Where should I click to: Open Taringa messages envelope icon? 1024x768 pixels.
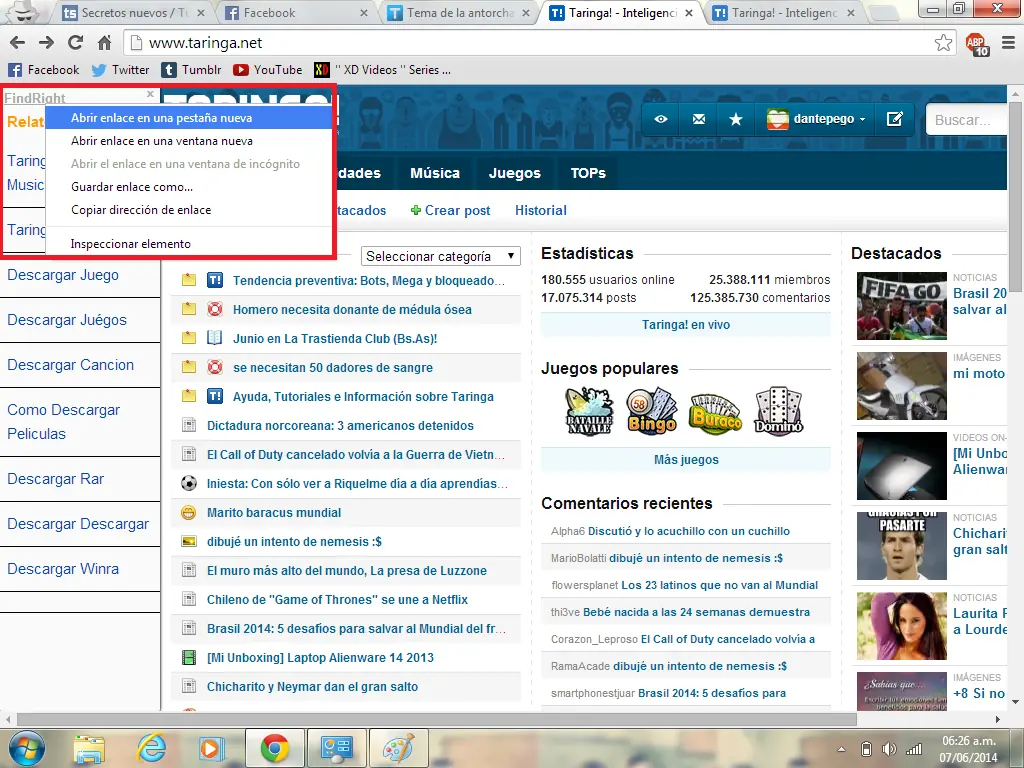click(x=699, y=119)
